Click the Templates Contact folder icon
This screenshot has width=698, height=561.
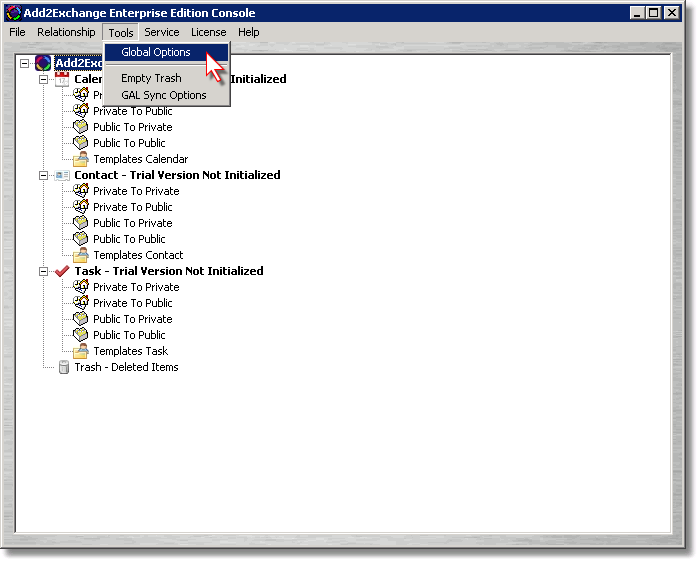[81, 255]
